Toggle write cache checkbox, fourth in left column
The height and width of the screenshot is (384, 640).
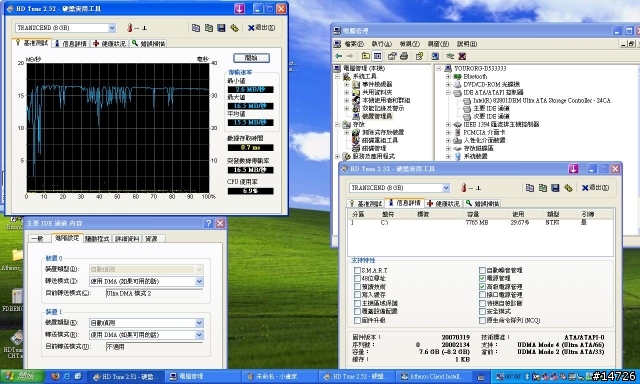(x=357, y=295)
